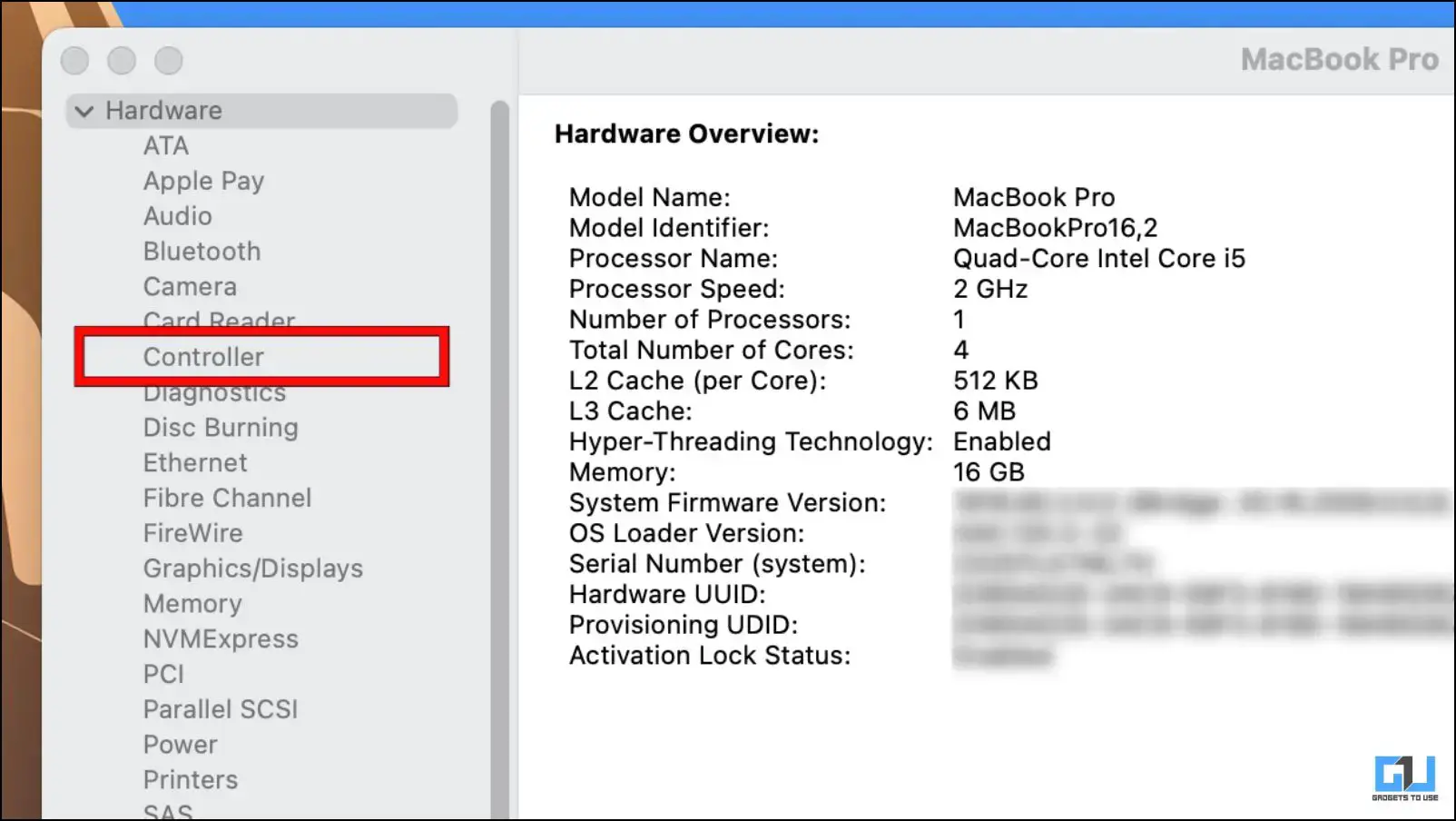Screen dimensions: 1456x821
Task: Select the Fibre Channel item
Action: [x=227, y=499]
